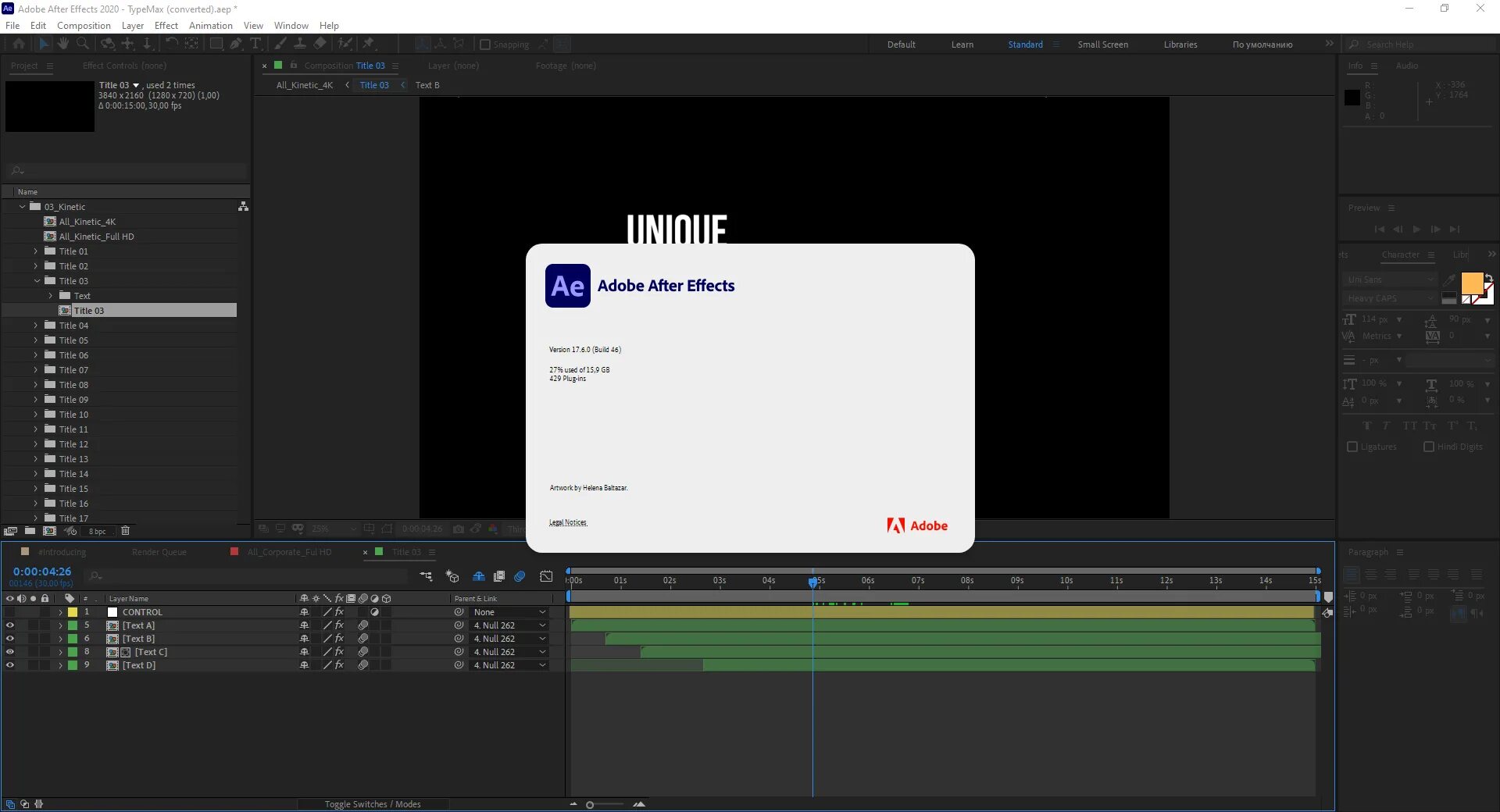Click the orange fill color swatch
This screenshot has width=1500, height=812.
point(1472,283)
